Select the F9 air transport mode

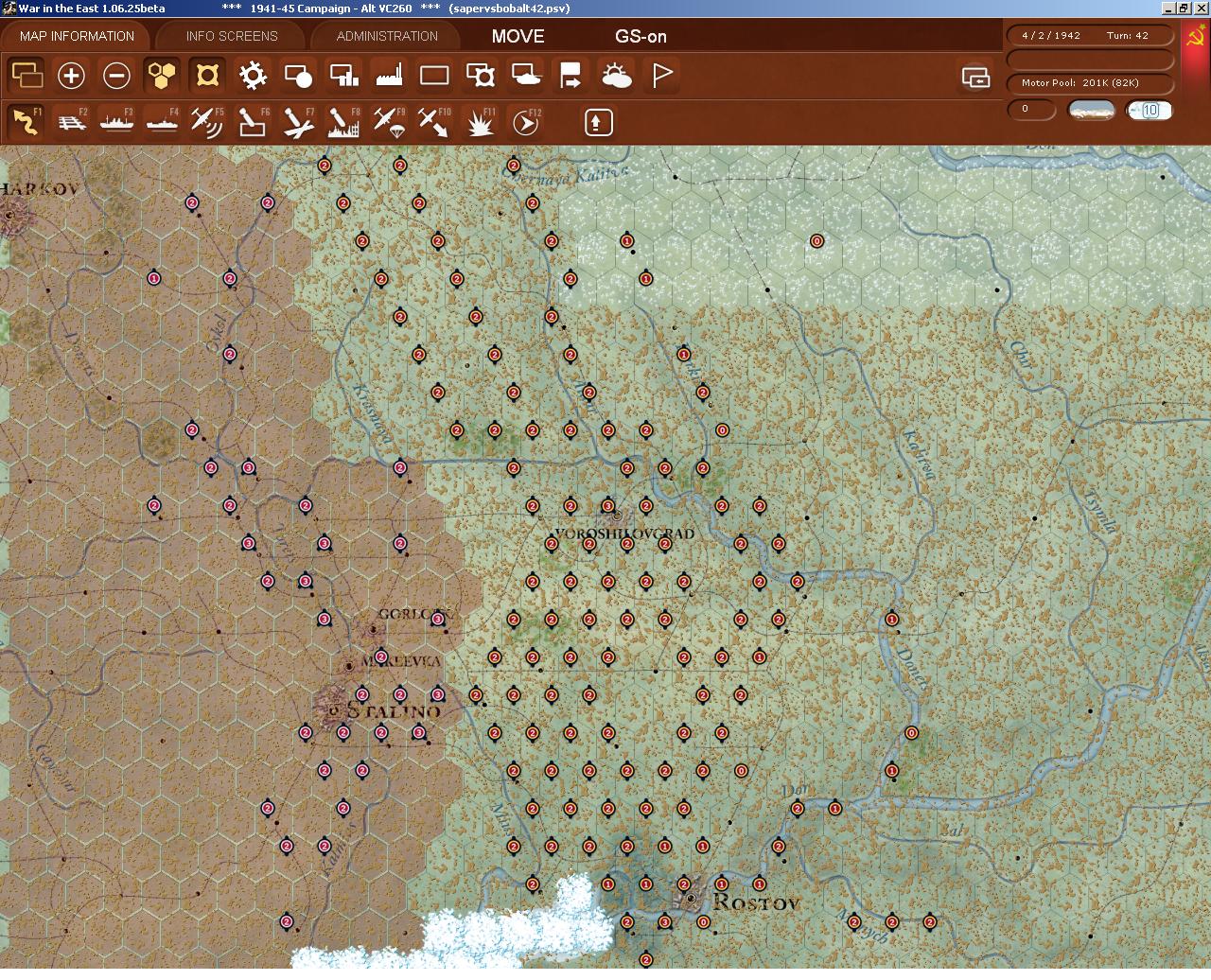389,122
